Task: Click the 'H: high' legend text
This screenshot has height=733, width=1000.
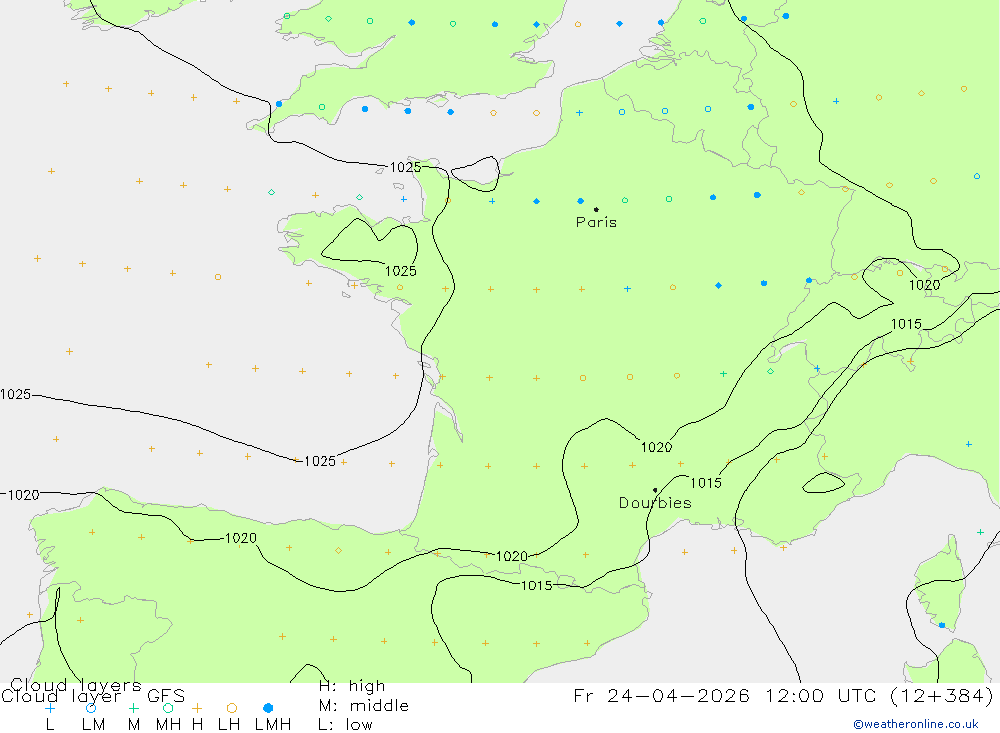Action: 351,686
